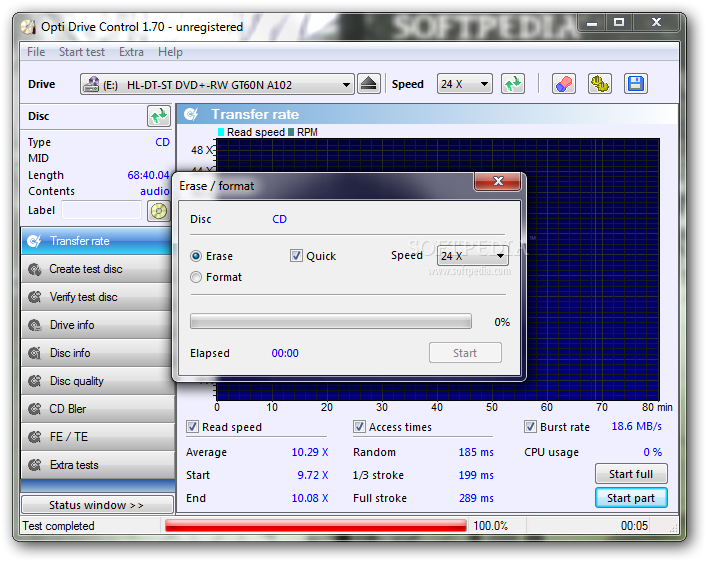Click the Extra tests sidebar icon
Screen dimensions: 707x562
click(x=35, y=465)
